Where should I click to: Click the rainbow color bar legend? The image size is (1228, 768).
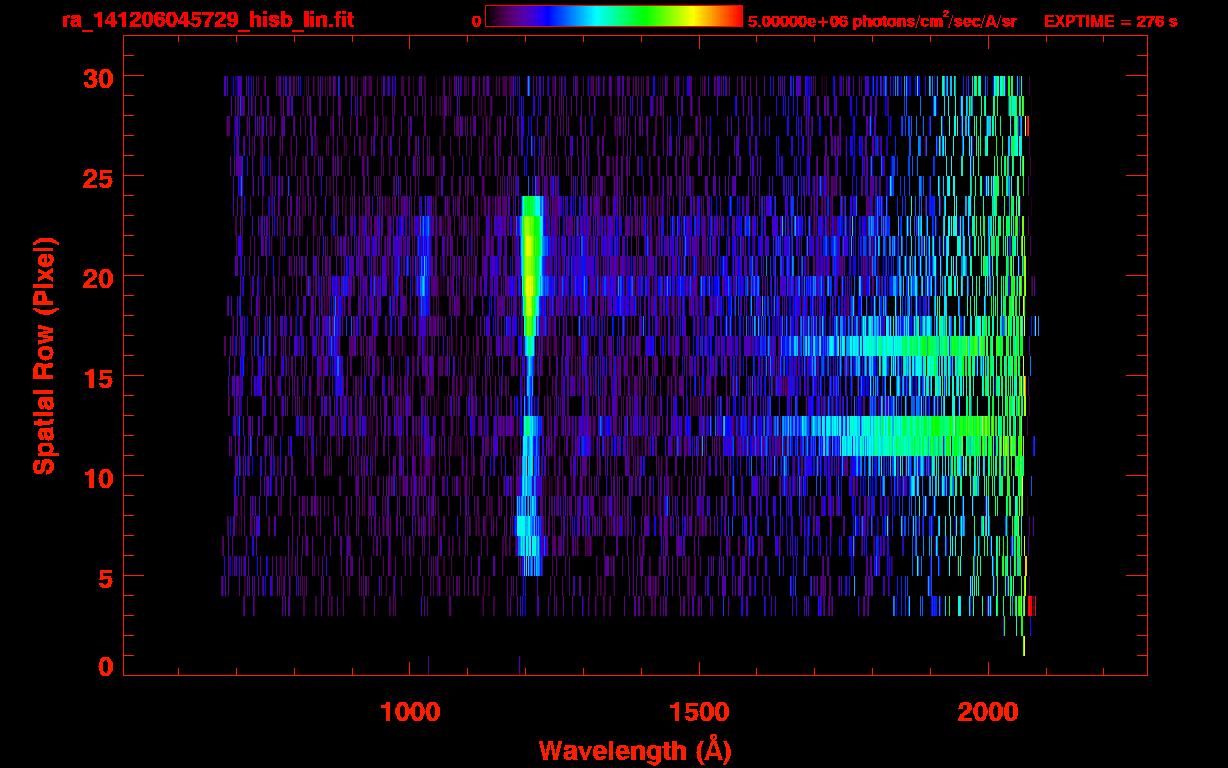614,16
